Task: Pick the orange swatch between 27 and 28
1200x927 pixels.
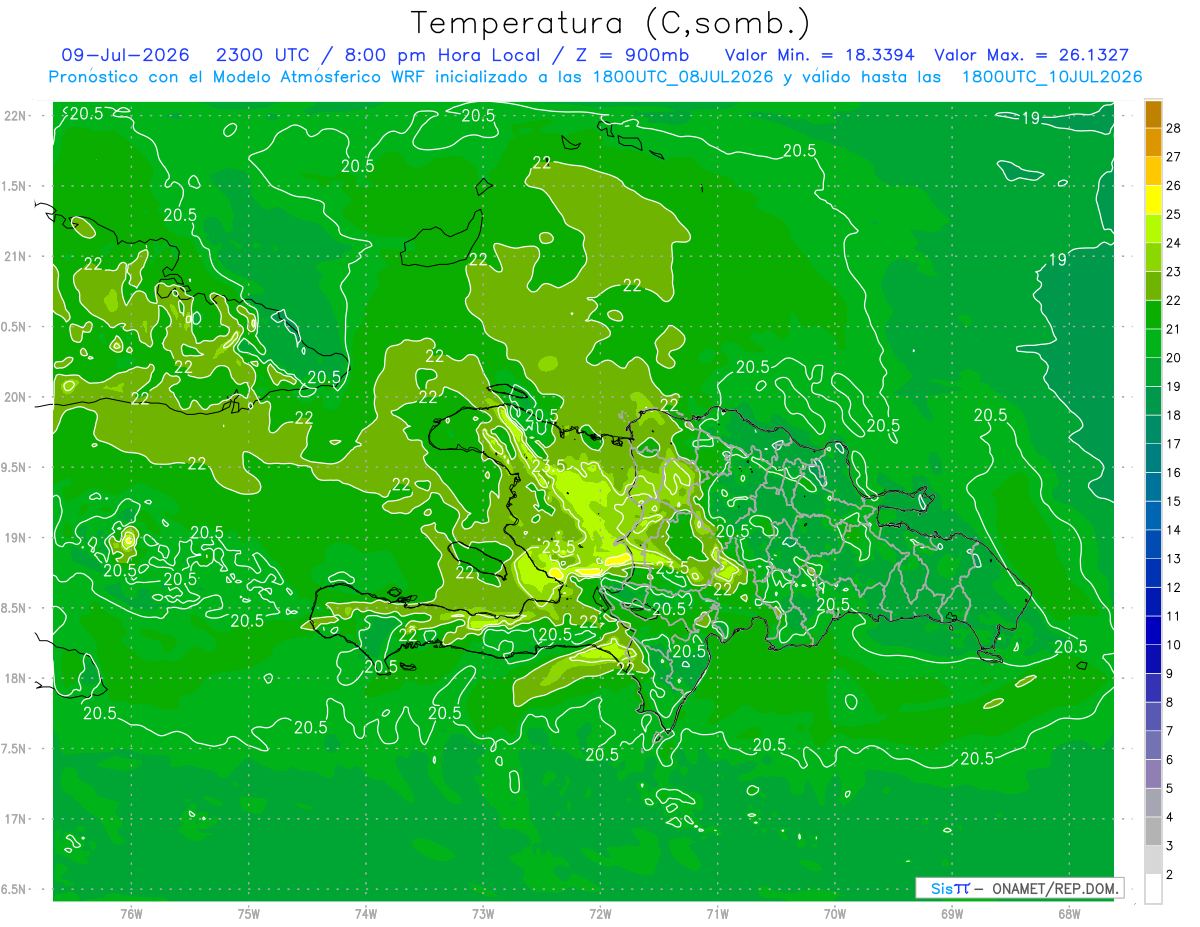Action: tap(1153, 143)
